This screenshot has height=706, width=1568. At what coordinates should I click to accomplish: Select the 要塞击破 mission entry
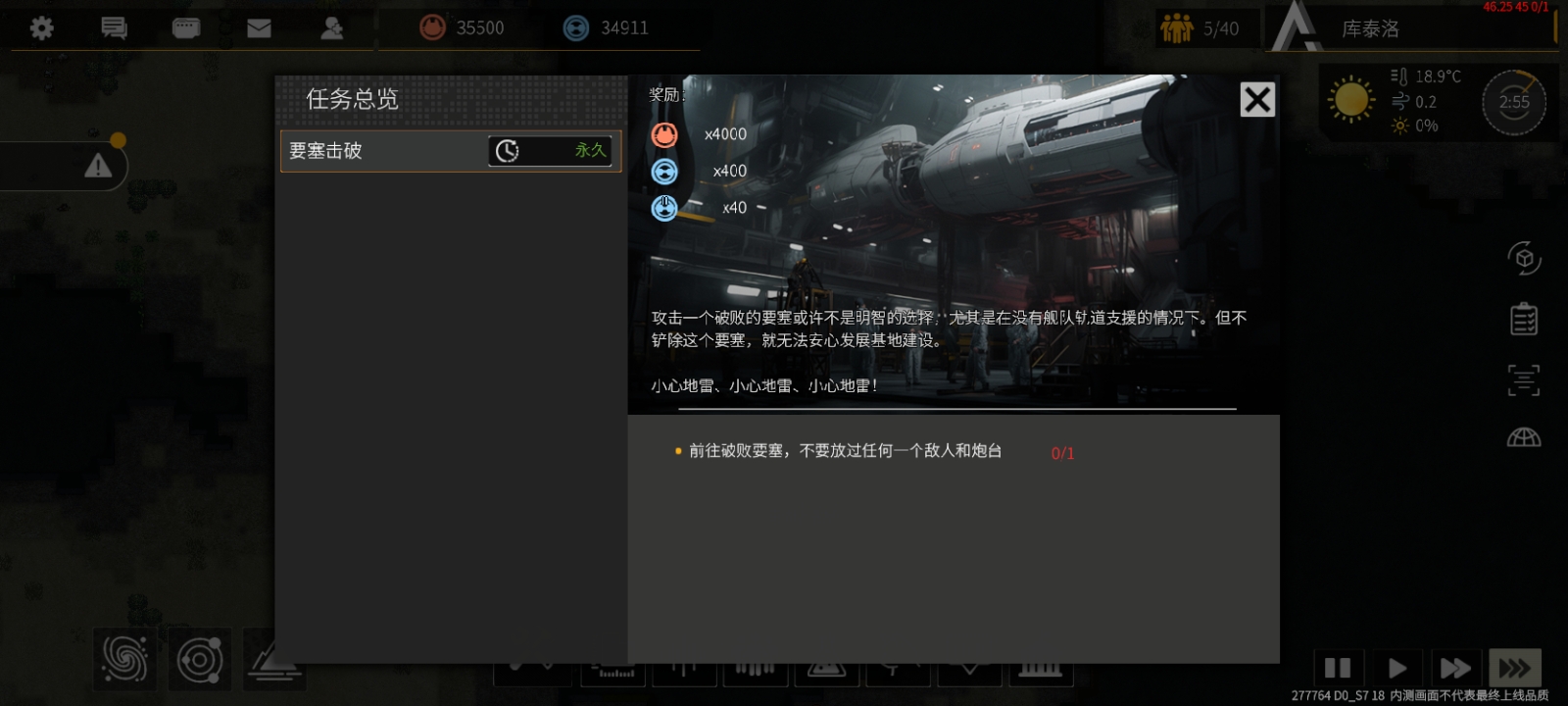(451, 151)
